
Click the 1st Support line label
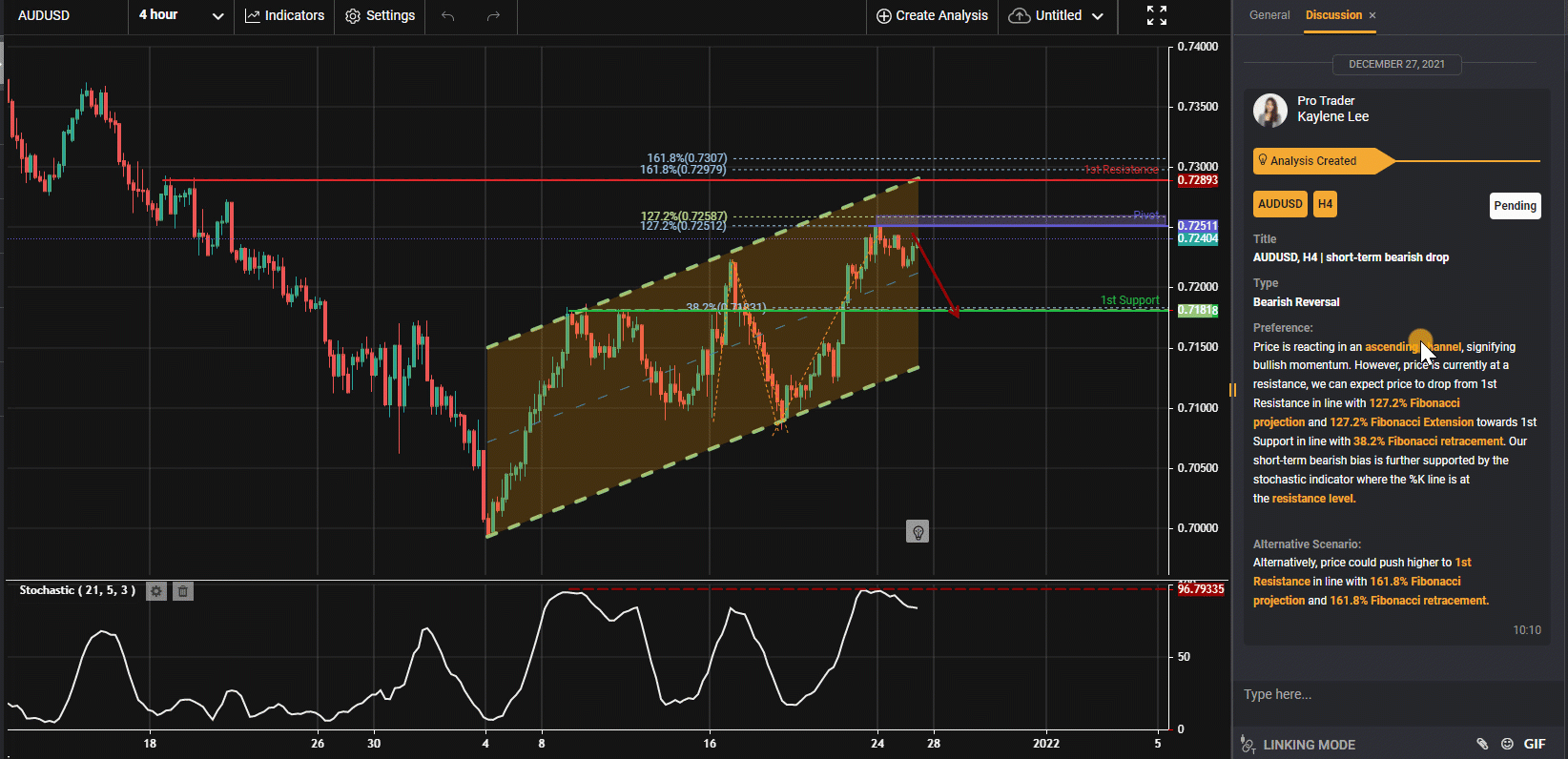(1130, 300)
